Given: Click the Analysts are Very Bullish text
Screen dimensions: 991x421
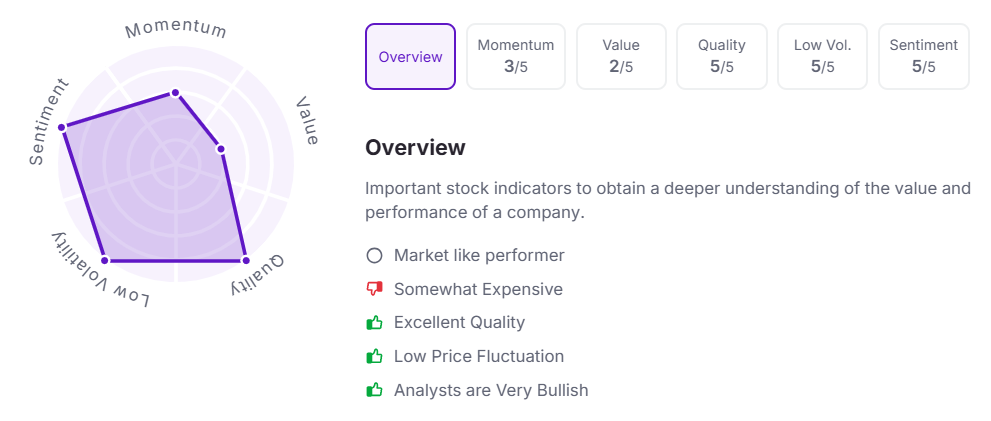Looking at the screenshot, I should [x=491, y=390].
